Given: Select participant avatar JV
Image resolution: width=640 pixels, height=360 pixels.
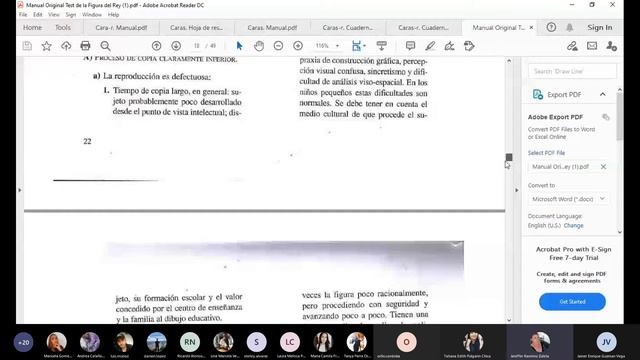Looking at the screenshot, I should [606, 342].
